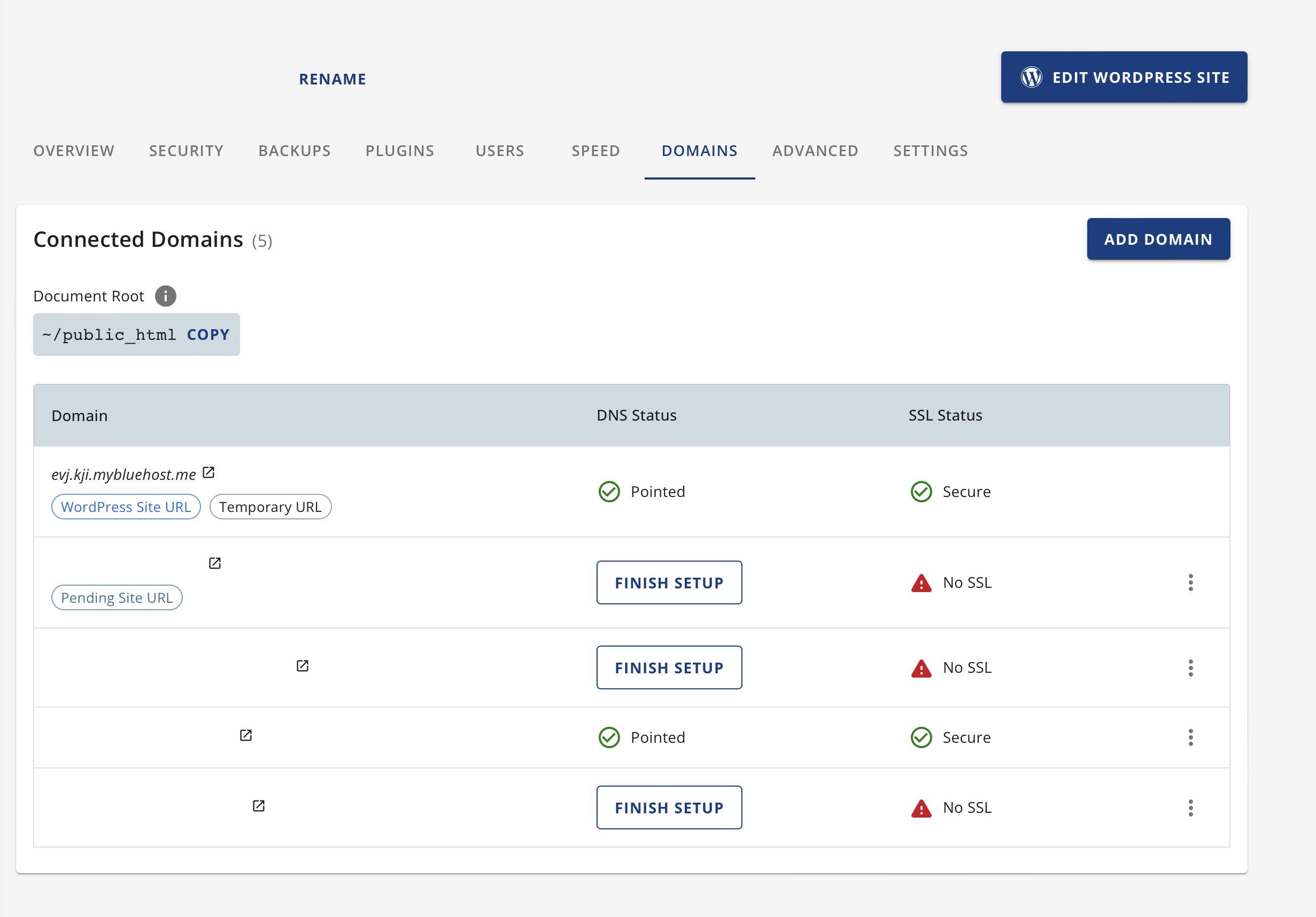Click green check icon beside first Pointed status
This screenshot has width=1316, height=917.
click(x=609, y=492)
